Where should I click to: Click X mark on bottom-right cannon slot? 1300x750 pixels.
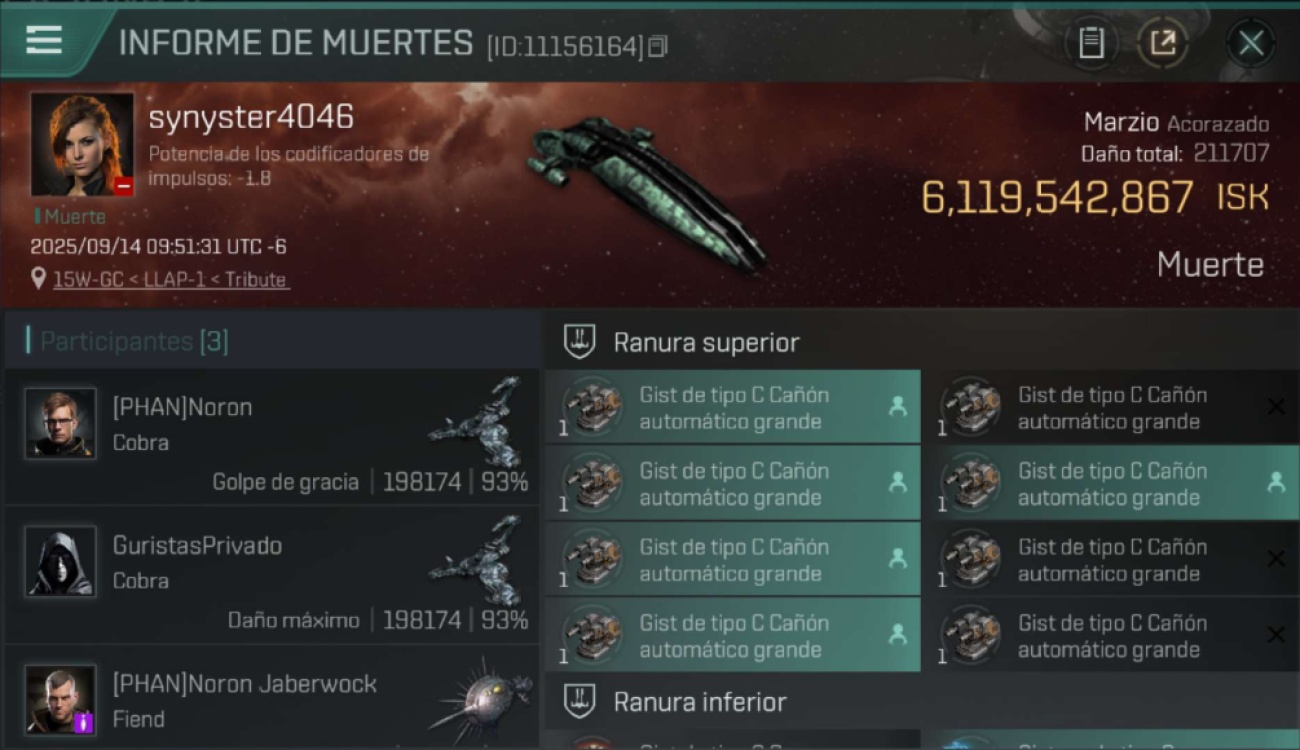(1276, 634)
